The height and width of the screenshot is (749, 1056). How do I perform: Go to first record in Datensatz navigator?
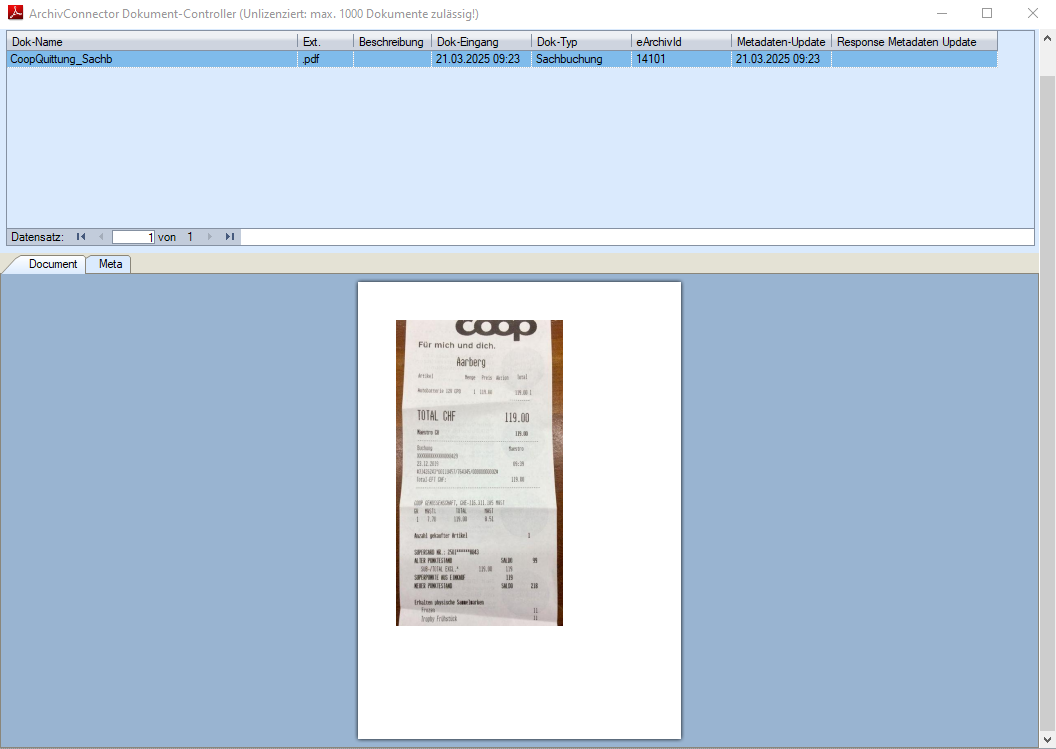pos(81,236)
